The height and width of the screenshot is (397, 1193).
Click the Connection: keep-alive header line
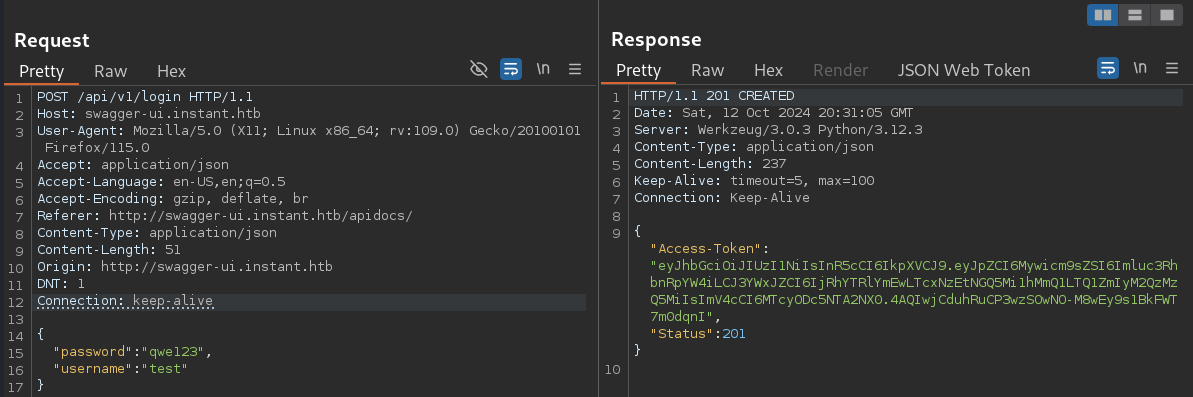coord(126,301)
